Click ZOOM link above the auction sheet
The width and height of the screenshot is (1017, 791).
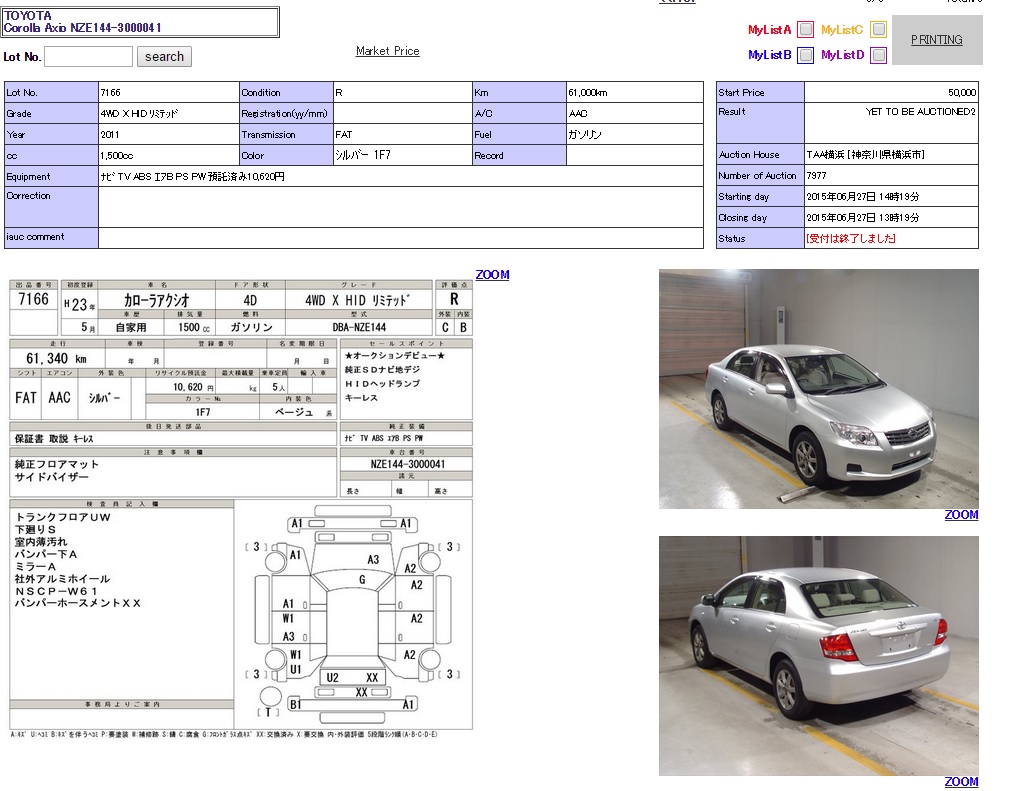point(492,275)
